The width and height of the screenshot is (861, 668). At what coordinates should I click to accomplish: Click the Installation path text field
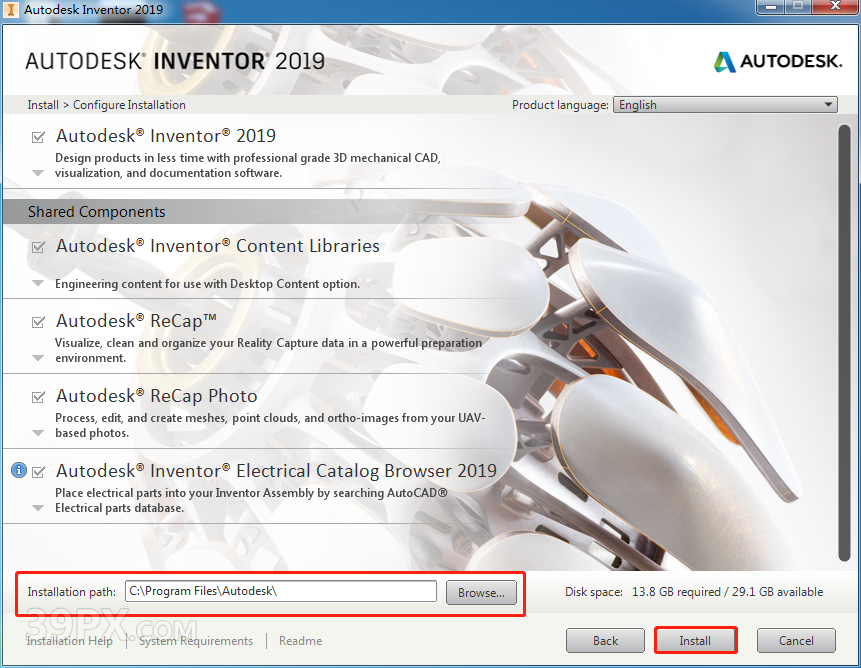point(281,591)
